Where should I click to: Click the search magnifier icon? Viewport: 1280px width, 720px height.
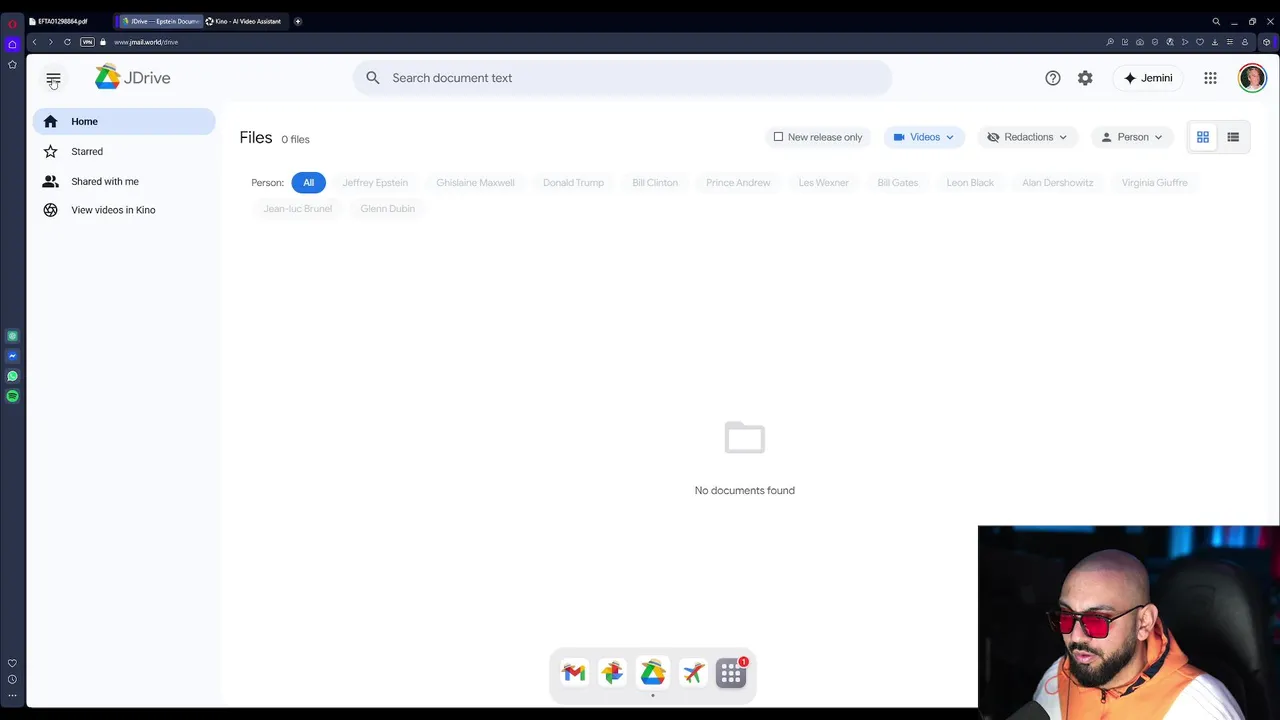373,78
